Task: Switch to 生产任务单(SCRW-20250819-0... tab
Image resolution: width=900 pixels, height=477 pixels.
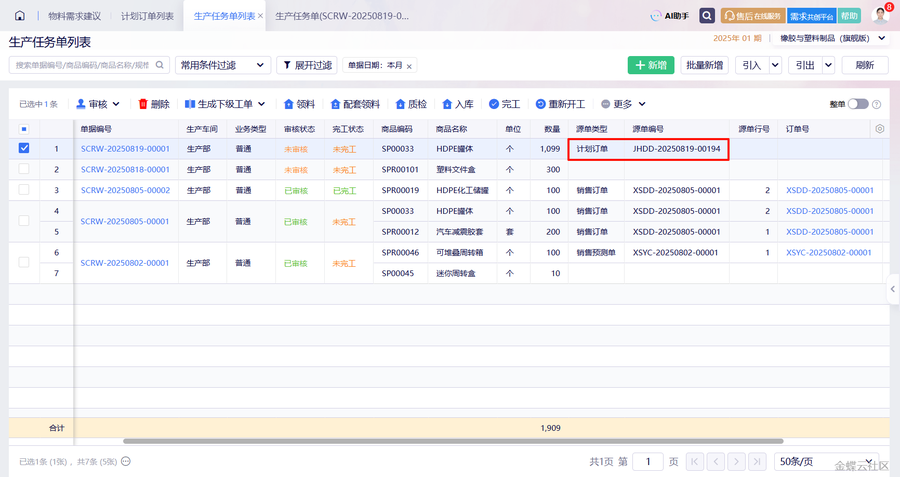Action: tap(342, 16)
